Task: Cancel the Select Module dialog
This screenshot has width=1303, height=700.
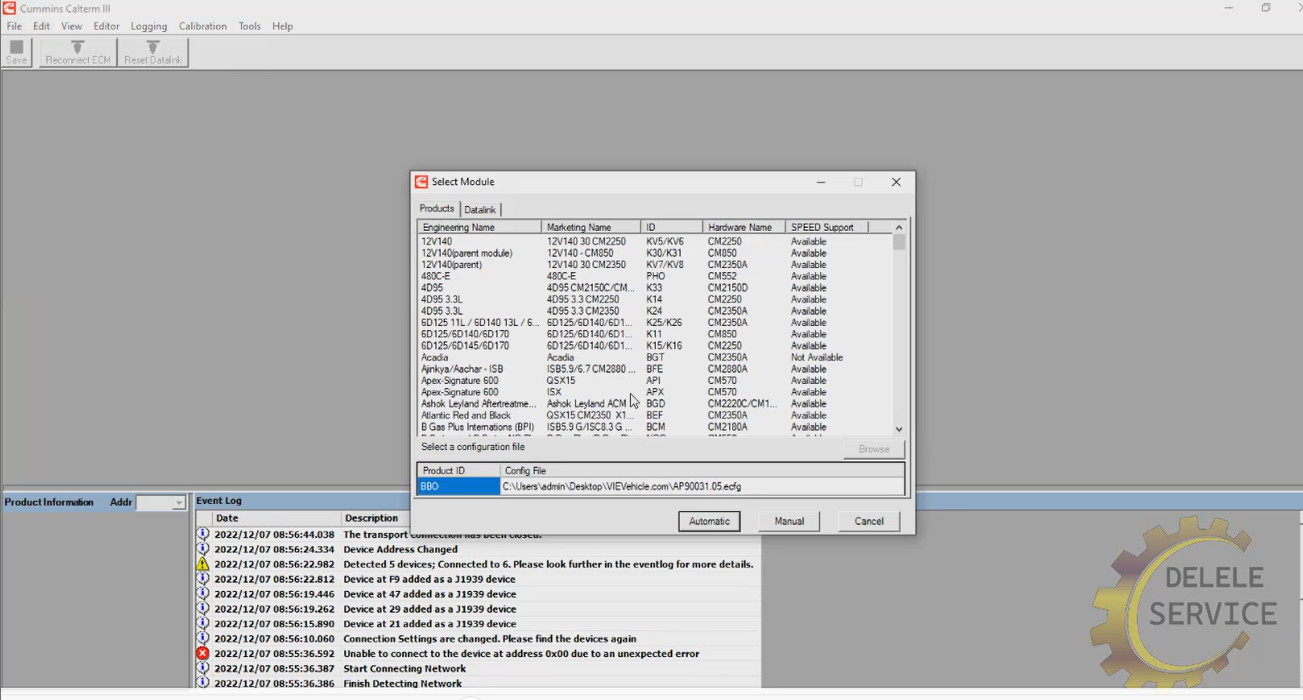Action: tap(868, 521)
